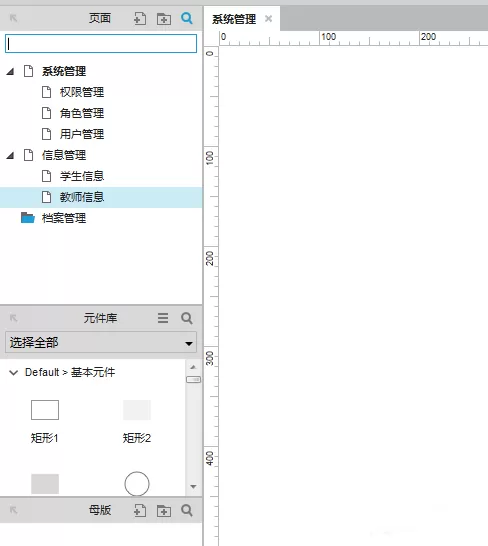
Task: Select the 系统管理 page in tree
Action: pyautogui.click(x=64, y=71)
